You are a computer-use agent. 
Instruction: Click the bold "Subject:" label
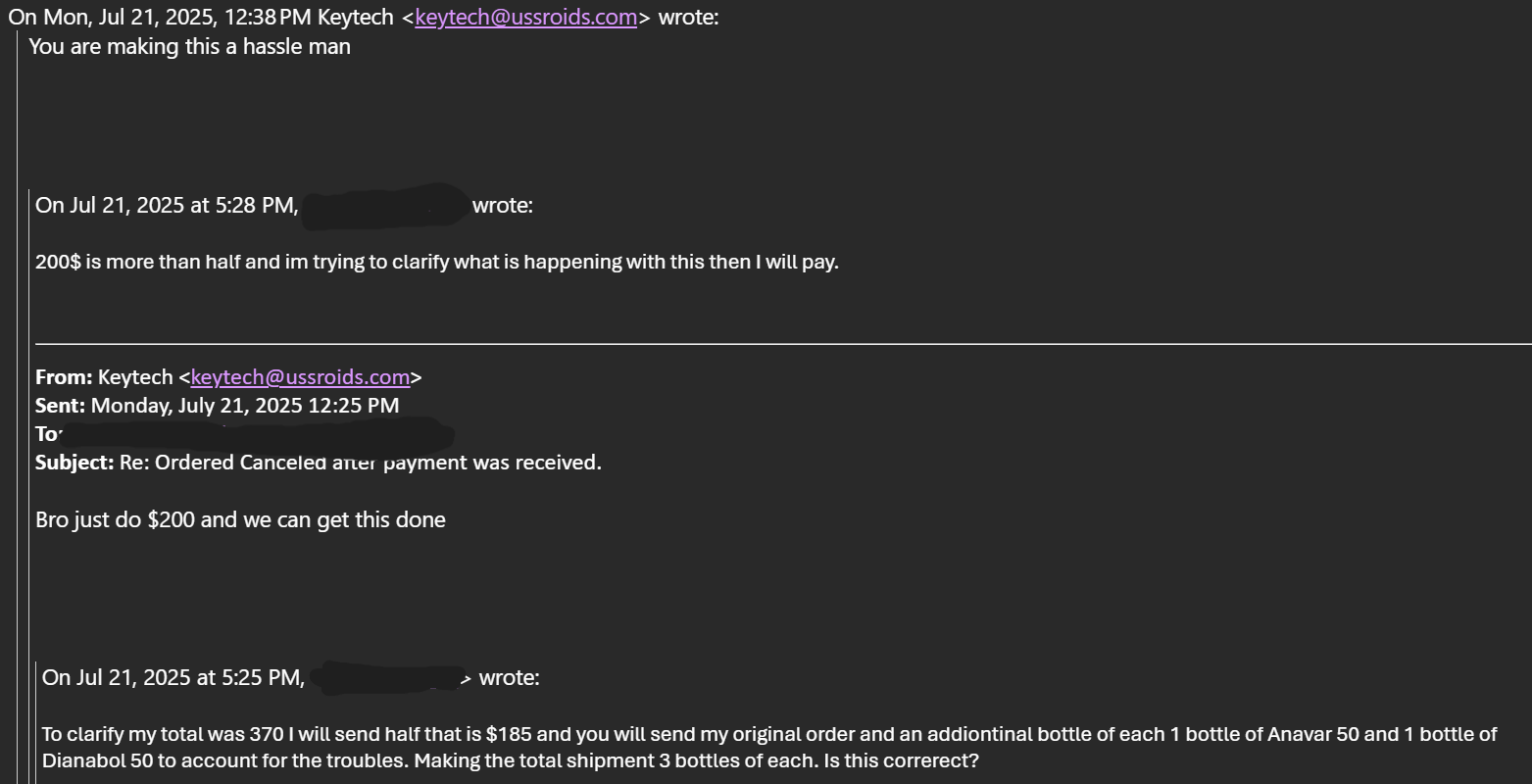click(x=74, y=463)
